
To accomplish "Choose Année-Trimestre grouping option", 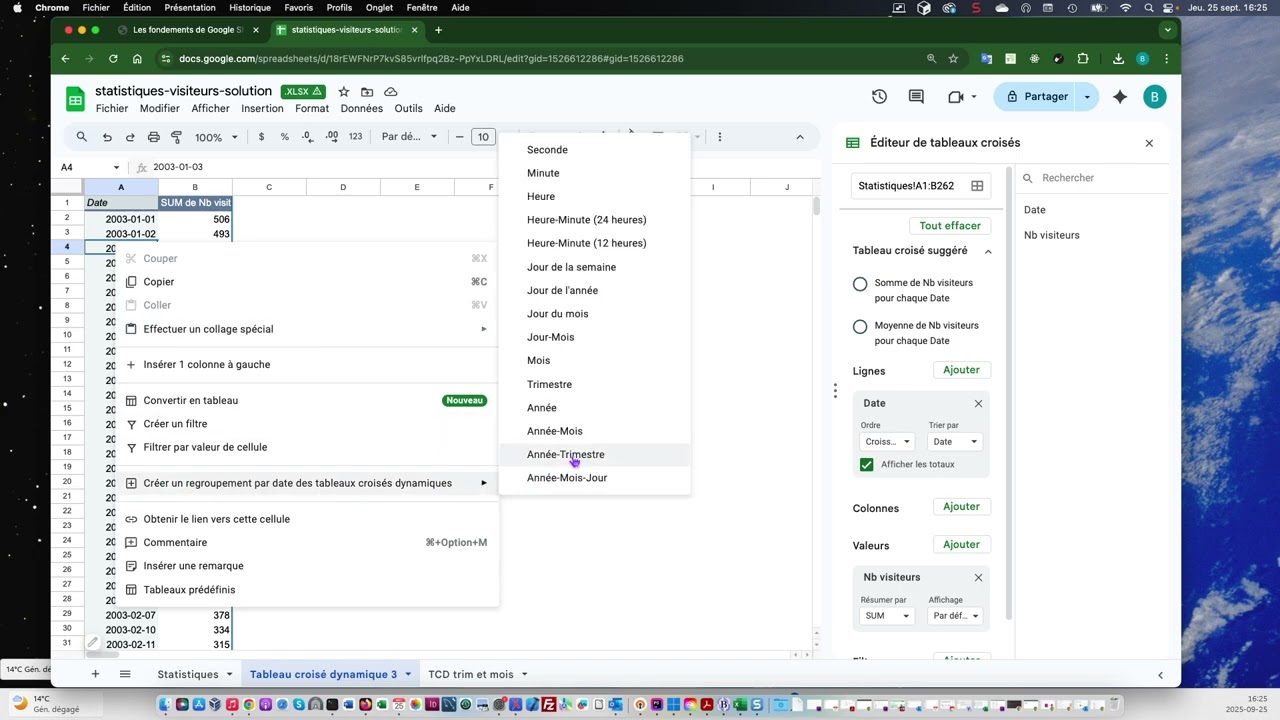I will pos(594,454).
